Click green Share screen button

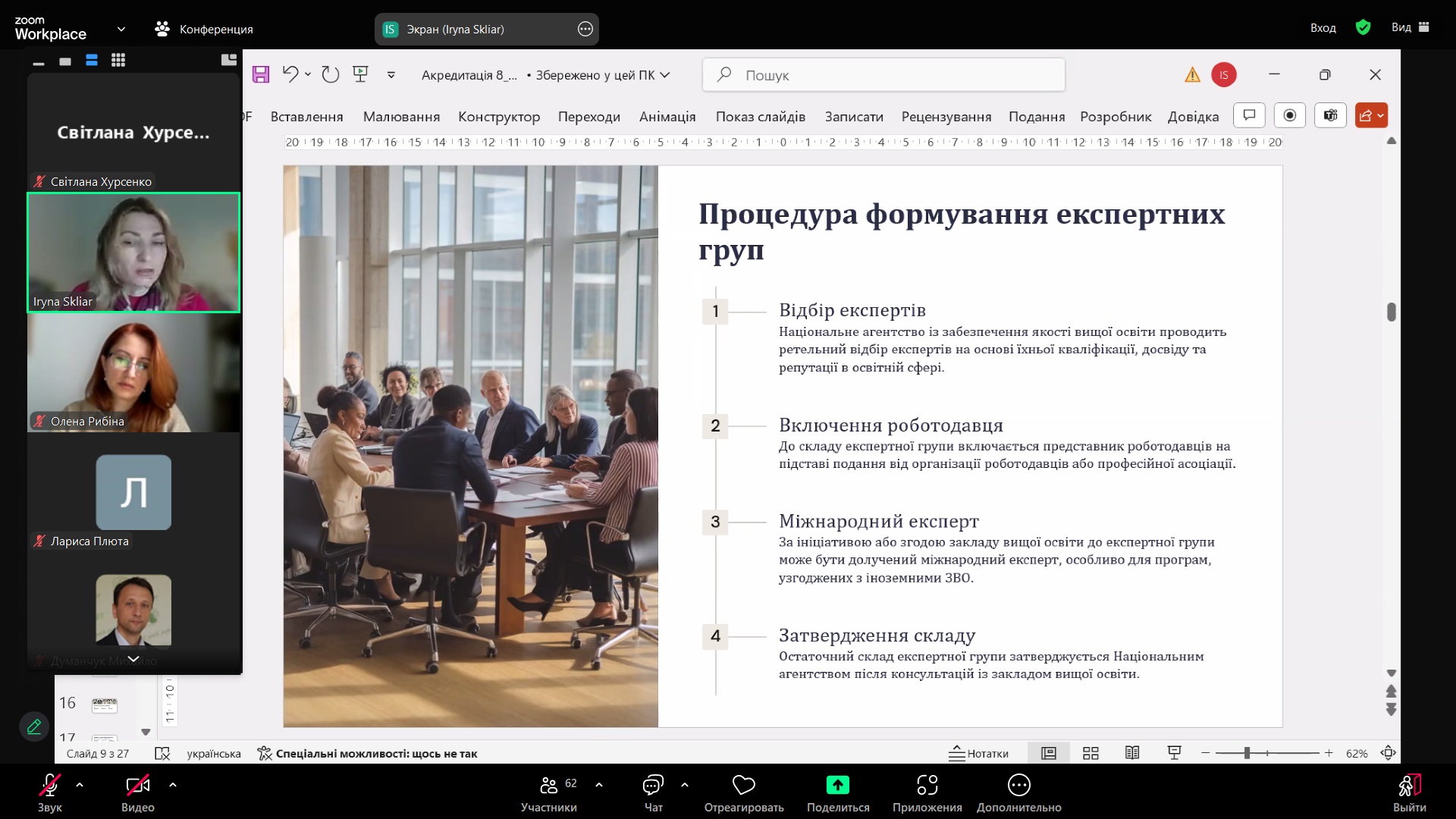coord(837,786)
